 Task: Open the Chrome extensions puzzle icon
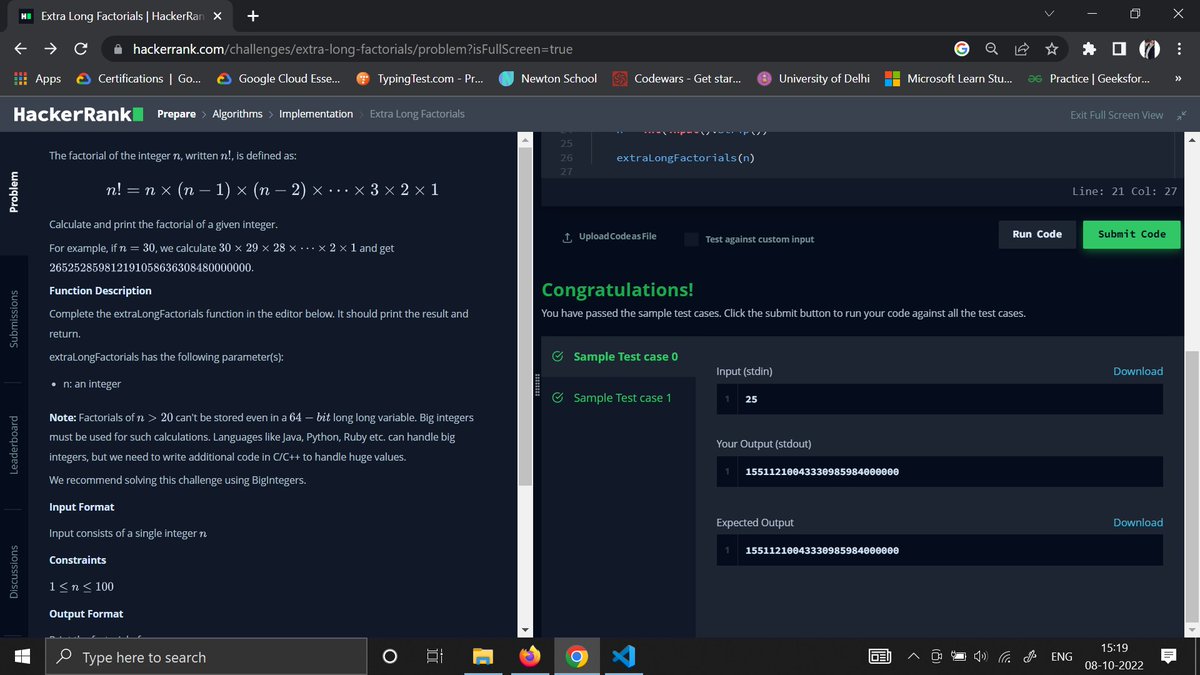pyautogui.click(x=1091, y=48)
